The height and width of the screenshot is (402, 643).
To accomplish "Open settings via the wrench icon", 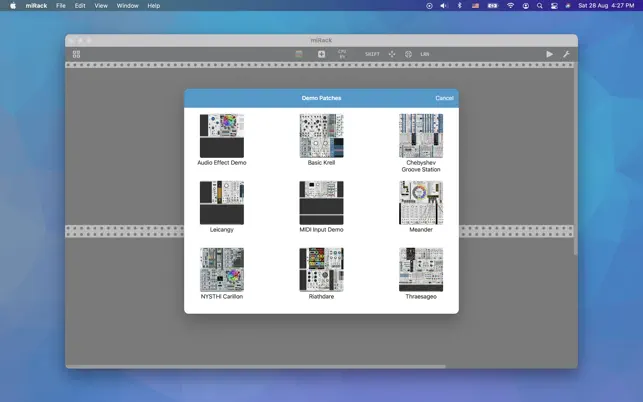I will pos(566,54).
